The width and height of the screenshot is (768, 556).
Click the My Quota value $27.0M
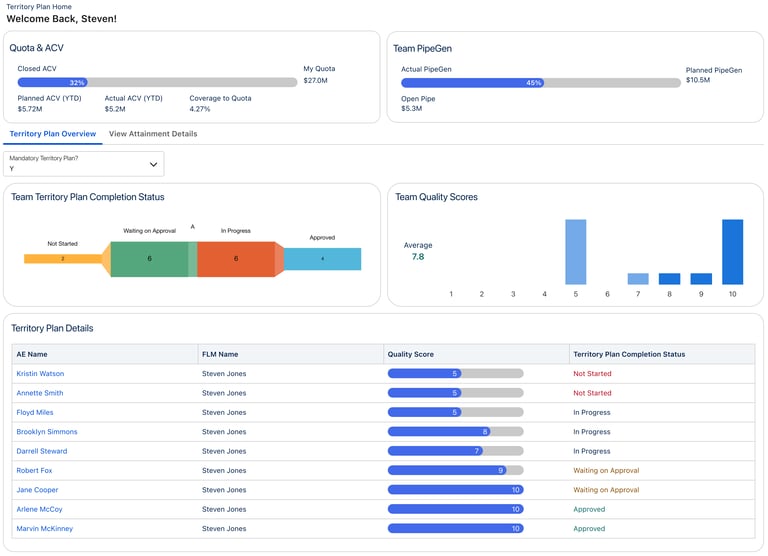pyautogui.click(x=315, y=80)
